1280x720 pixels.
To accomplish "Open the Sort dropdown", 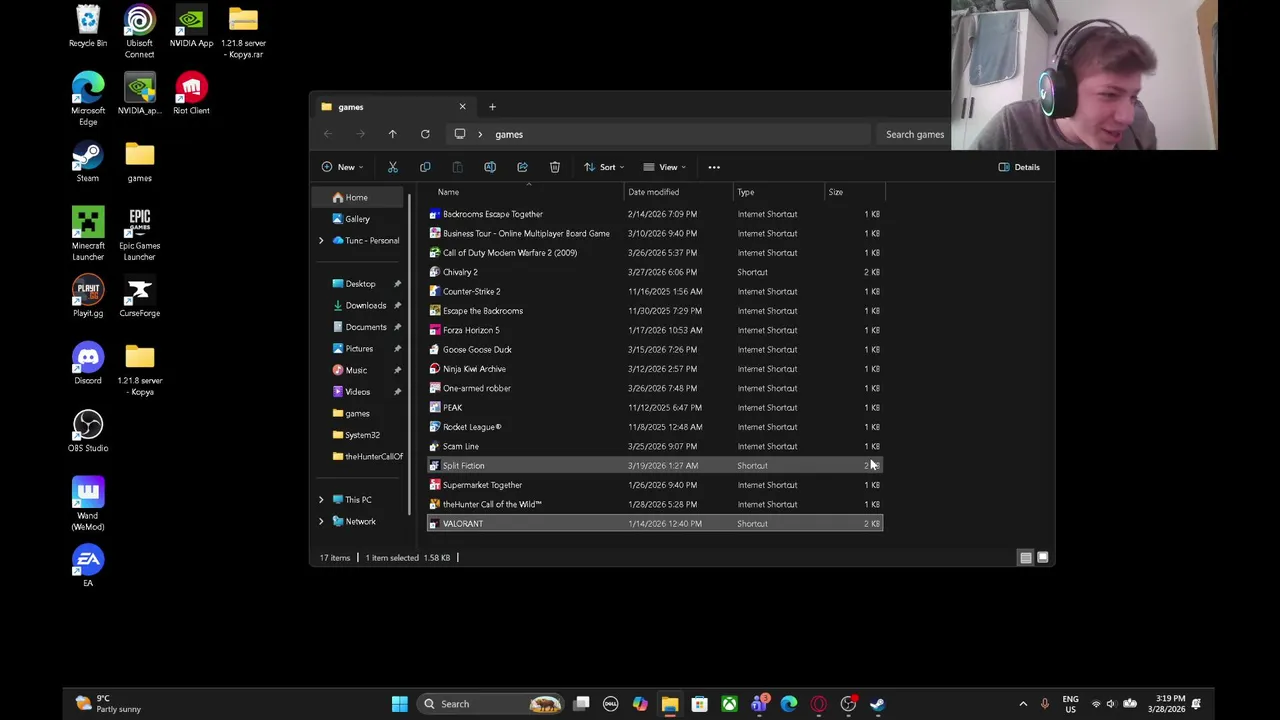I will tap(604, 167).
